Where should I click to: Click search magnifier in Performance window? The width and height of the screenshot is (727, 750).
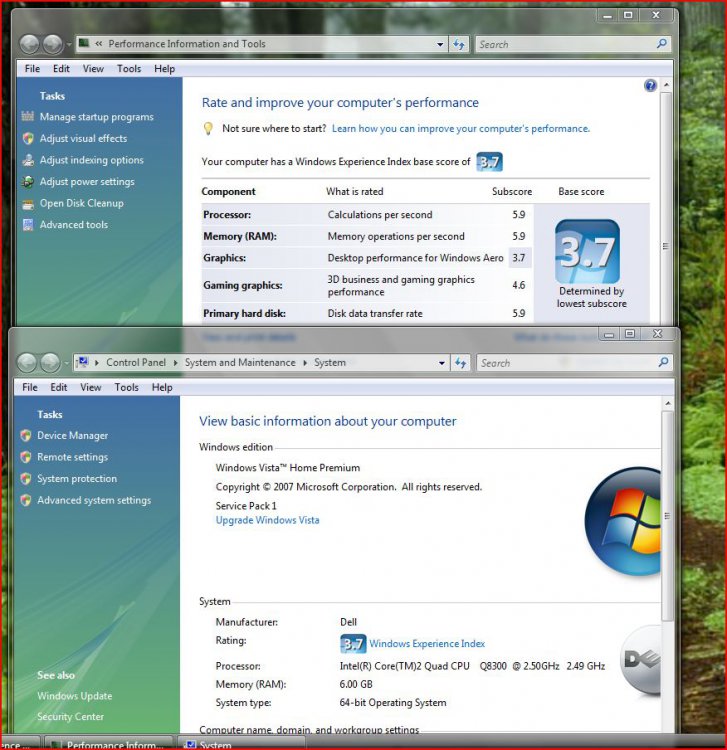pyautogui.click(x=661, y=44)
